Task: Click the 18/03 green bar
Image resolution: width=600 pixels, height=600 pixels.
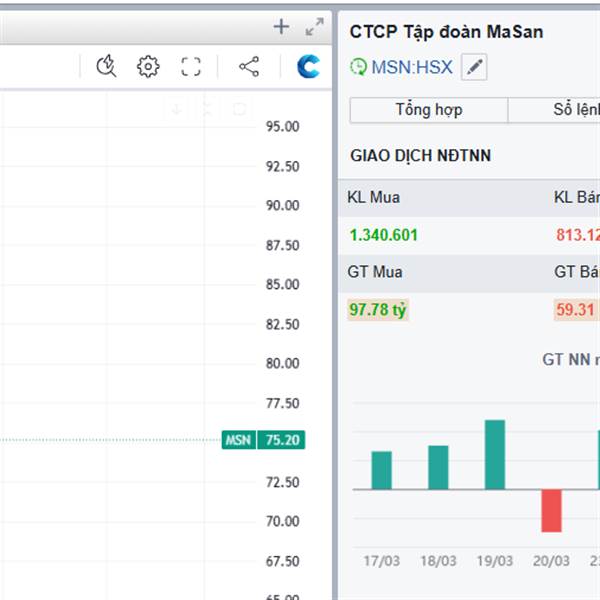Action: 438,467
